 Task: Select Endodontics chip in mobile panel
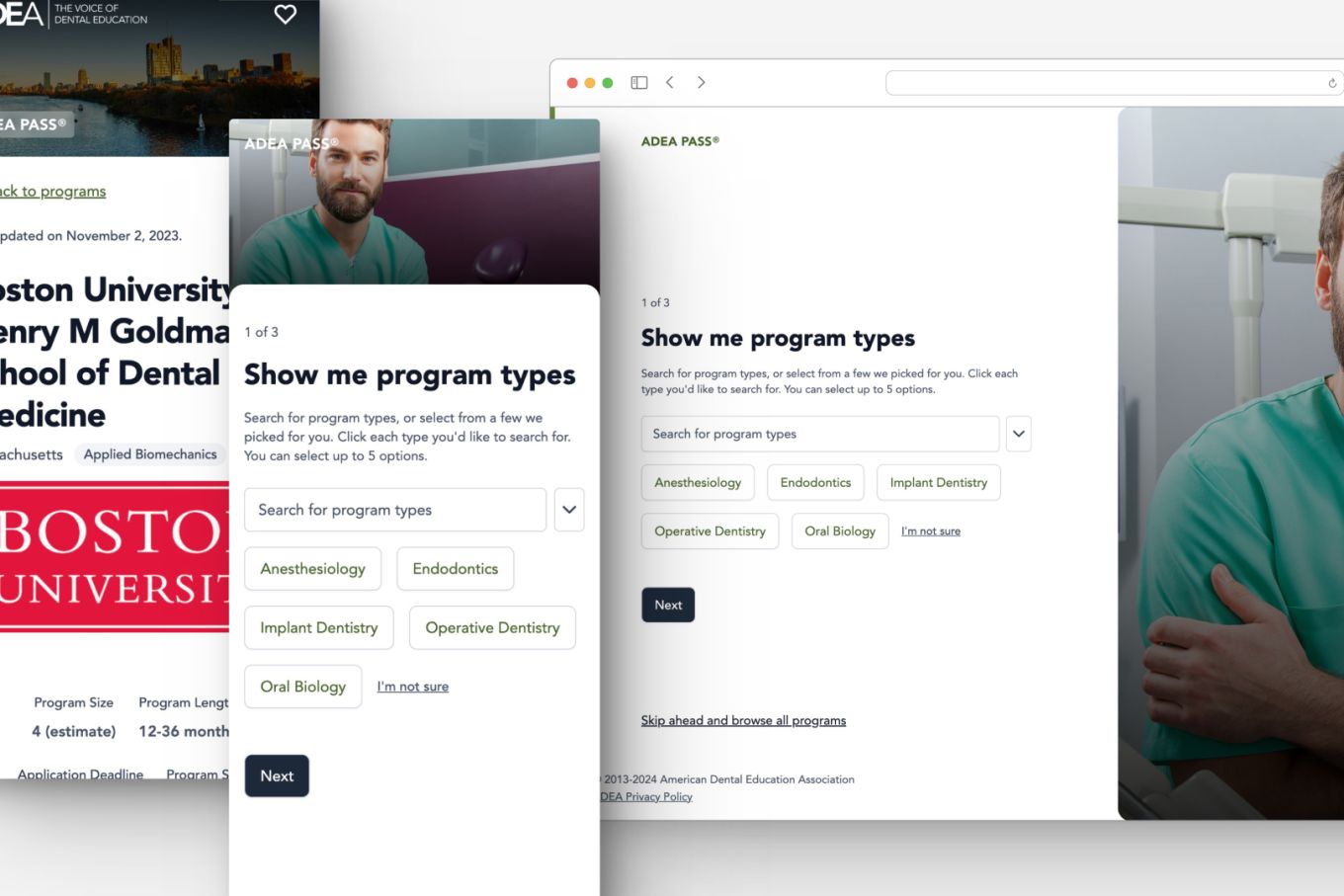(456, 569)
